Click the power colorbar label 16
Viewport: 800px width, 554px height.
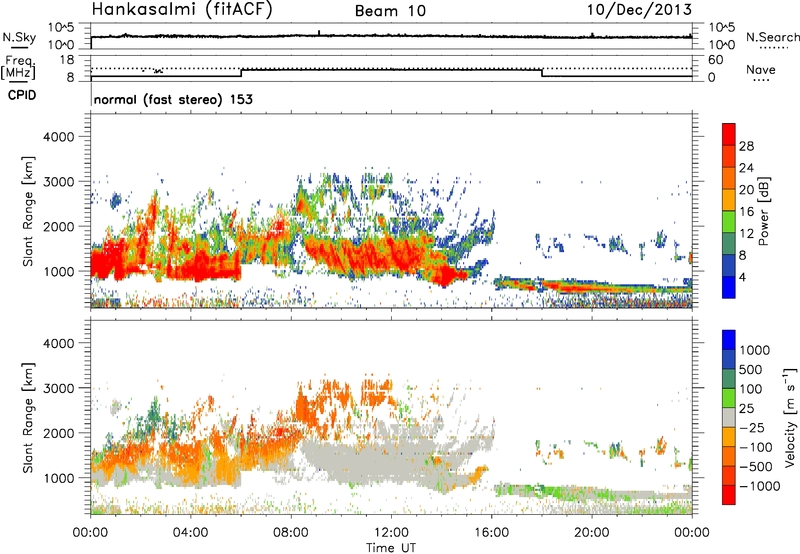[x=746, y=212]
